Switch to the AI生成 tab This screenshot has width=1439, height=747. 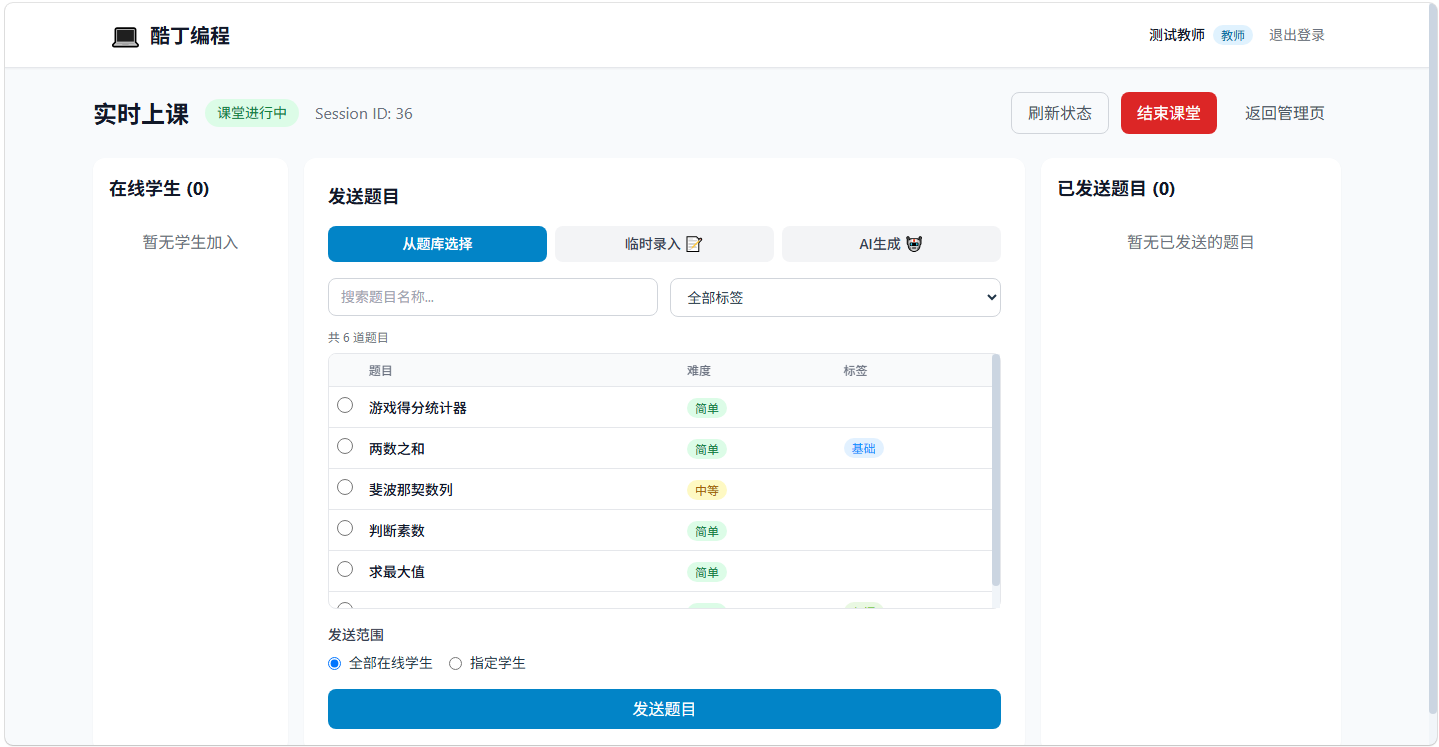tap(891, 244)
